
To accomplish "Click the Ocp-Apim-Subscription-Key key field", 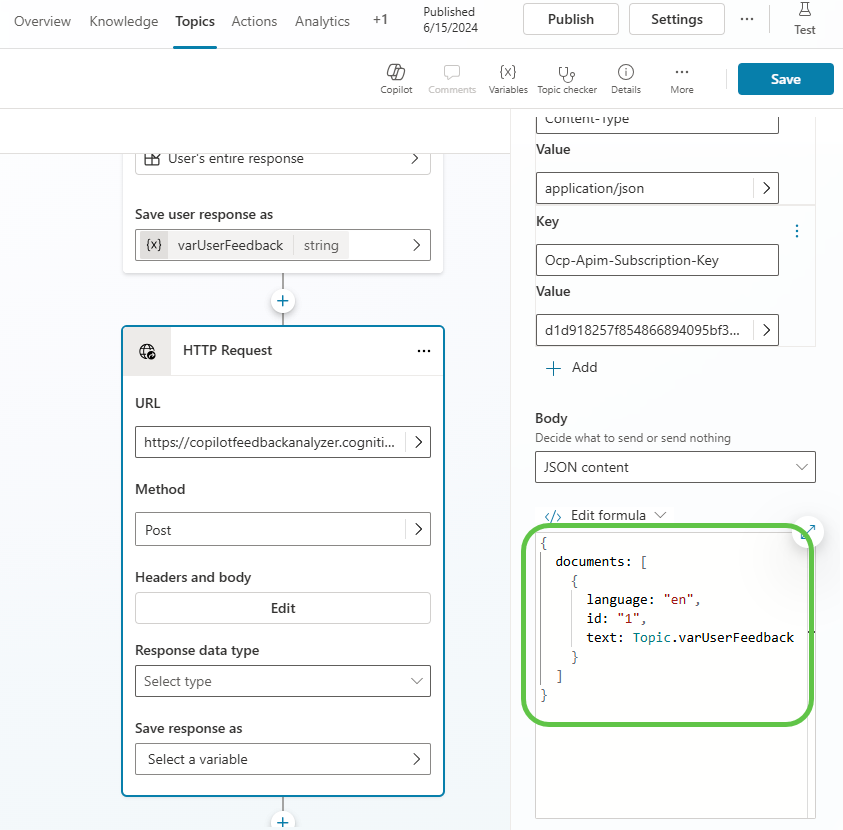I will point(656,260).
